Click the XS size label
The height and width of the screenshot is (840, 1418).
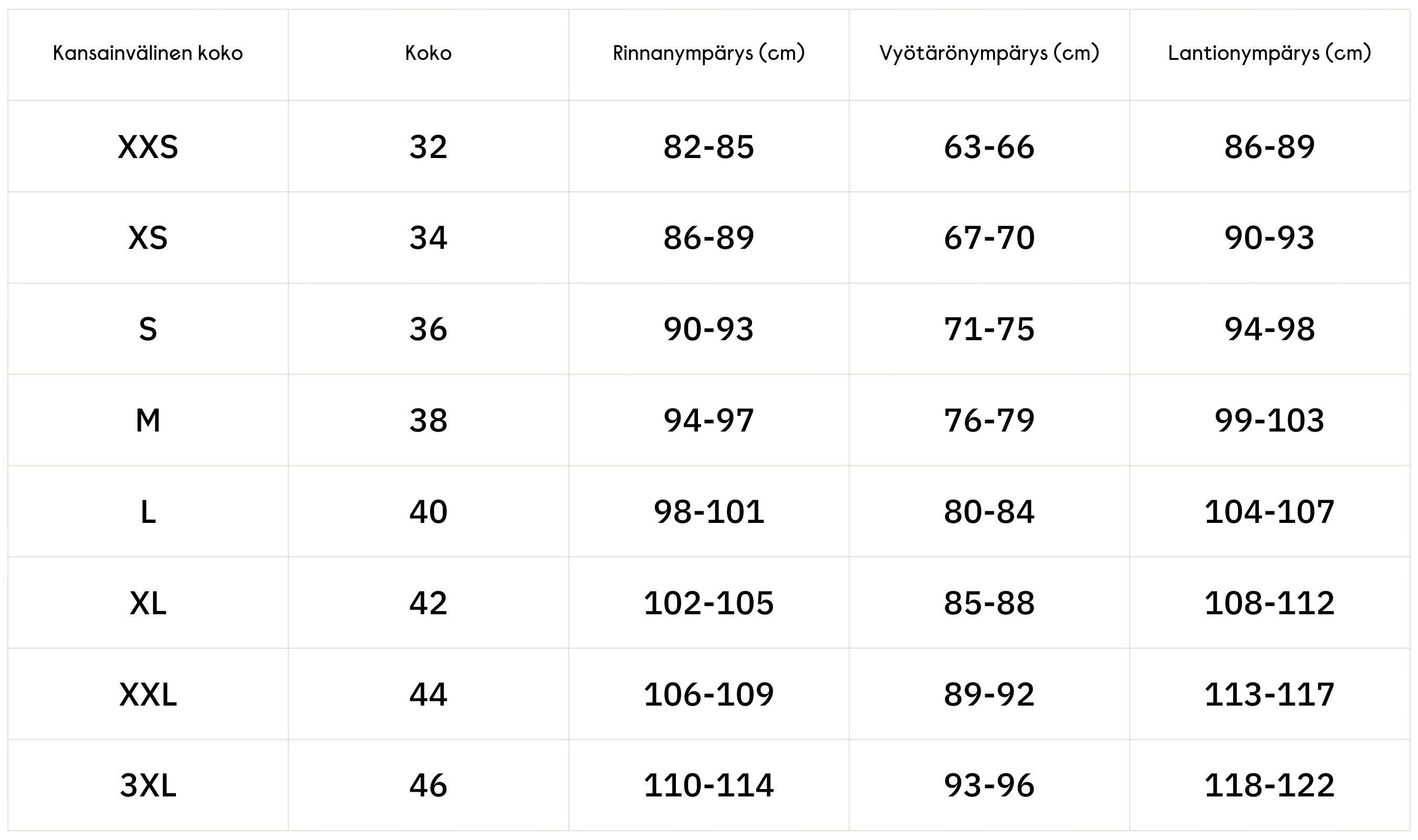click(148, 238)
